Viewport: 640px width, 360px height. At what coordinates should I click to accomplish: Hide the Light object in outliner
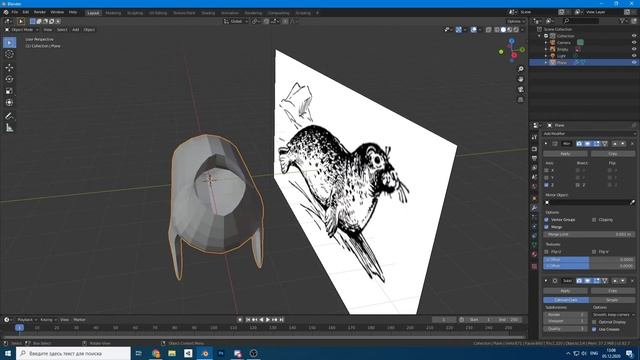point(634,56)
